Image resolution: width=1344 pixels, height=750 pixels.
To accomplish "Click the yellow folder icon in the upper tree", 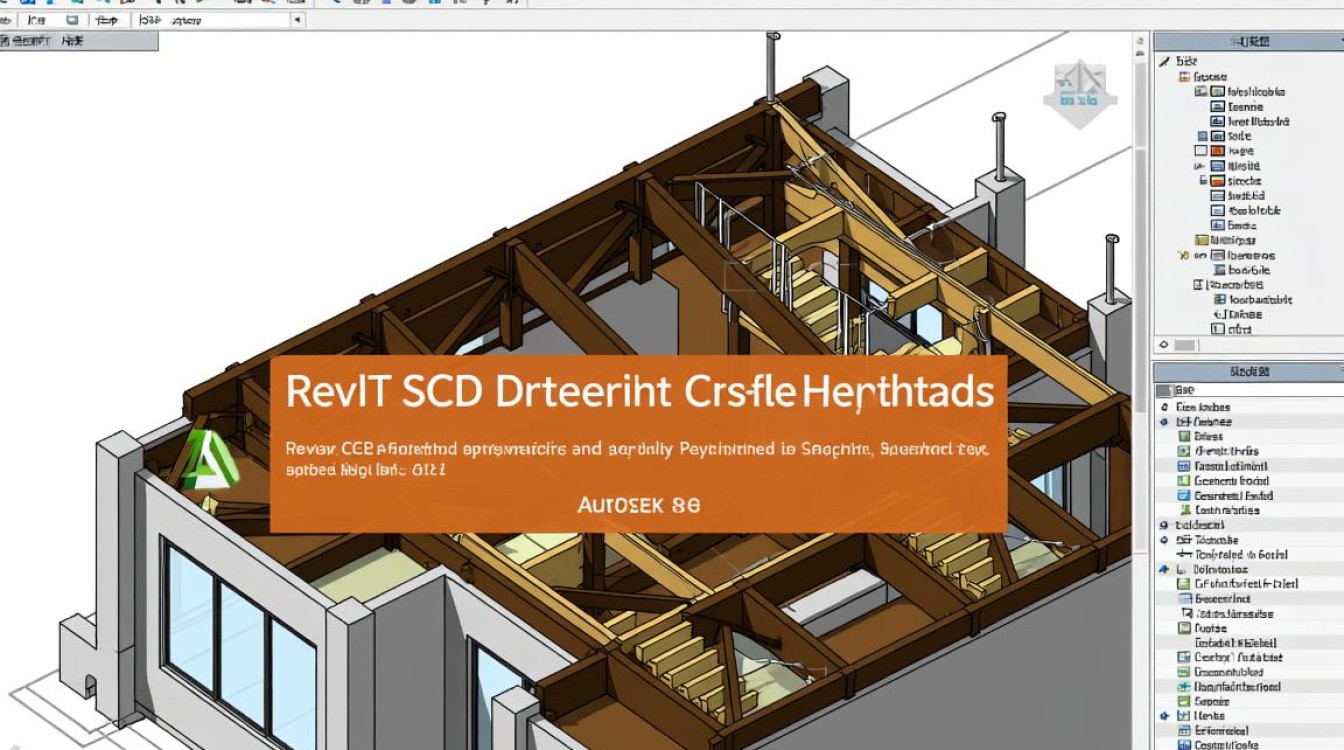I will (x=1202, y=240).
